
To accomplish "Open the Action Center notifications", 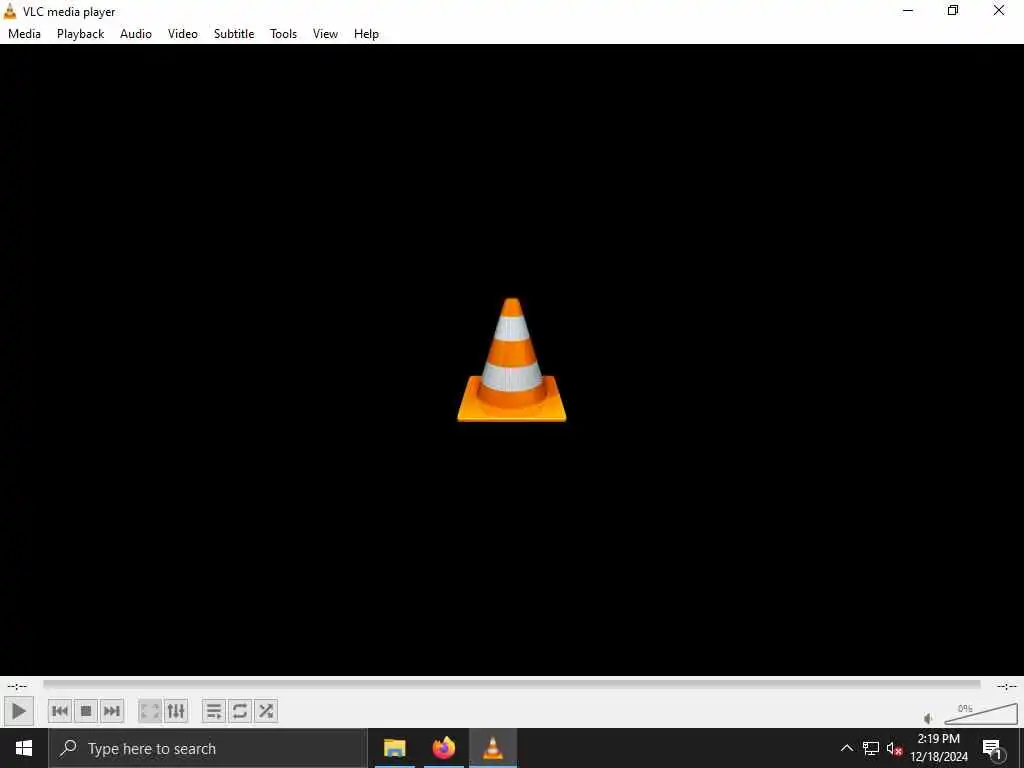I will point(992,749).
